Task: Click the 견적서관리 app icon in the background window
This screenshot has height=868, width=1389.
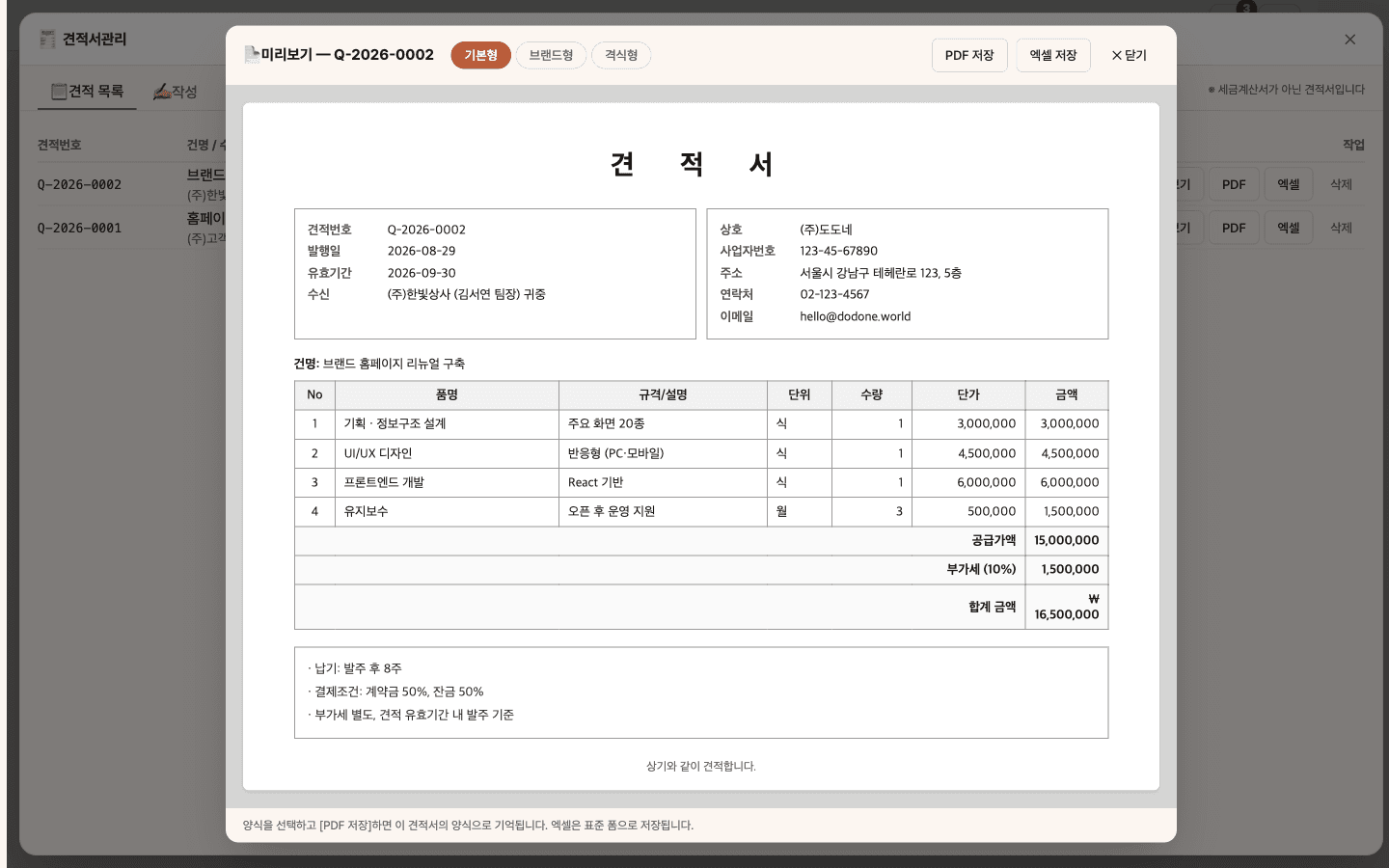Action: (x=47, y=40)
